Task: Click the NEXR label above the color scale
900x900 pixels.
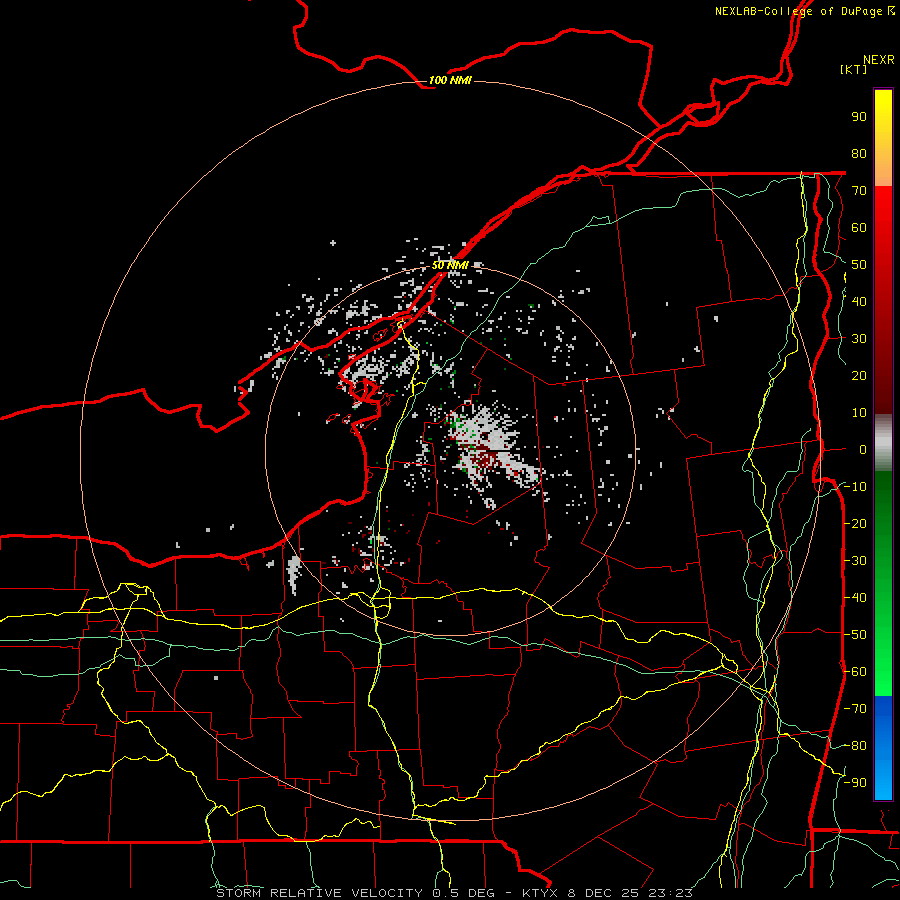Action: (879, 60)
